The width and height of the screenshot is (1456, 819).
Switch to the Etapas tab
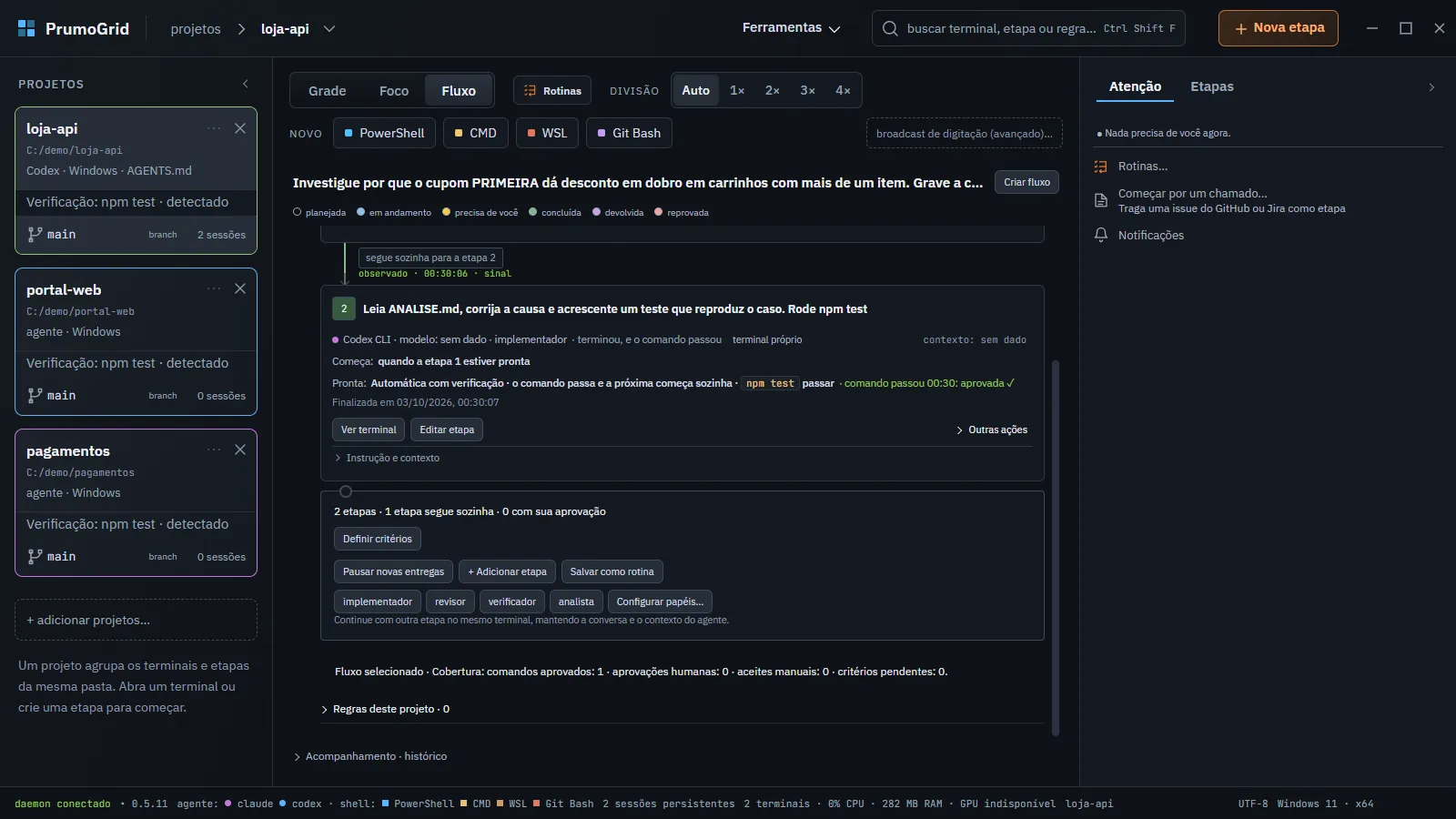coord(1212,87)
